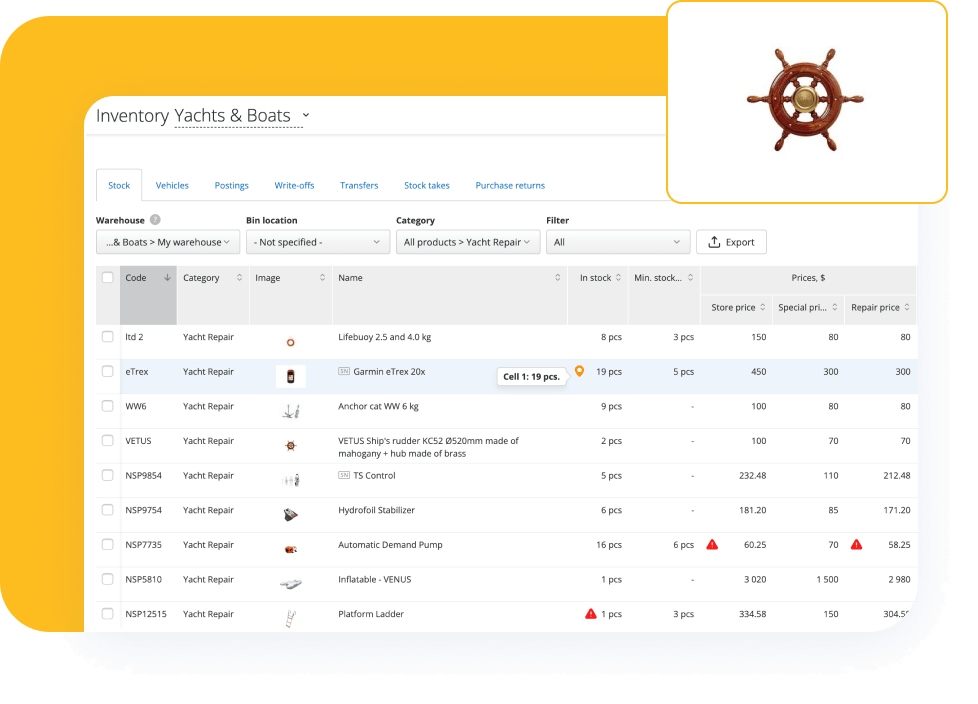This screenshot has width=978, height=704.
Task: Select all rows using the header checkbox
Action: (107, 278)
